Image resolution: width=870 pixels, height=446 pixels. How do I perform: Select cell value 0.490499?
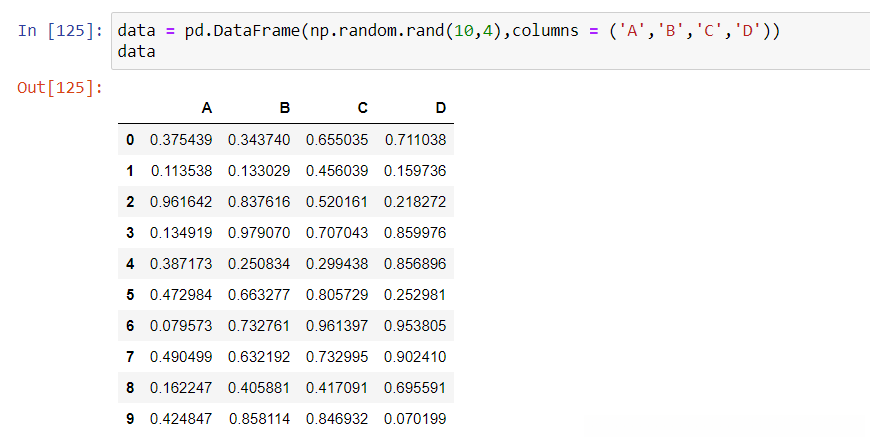(181, 357)
